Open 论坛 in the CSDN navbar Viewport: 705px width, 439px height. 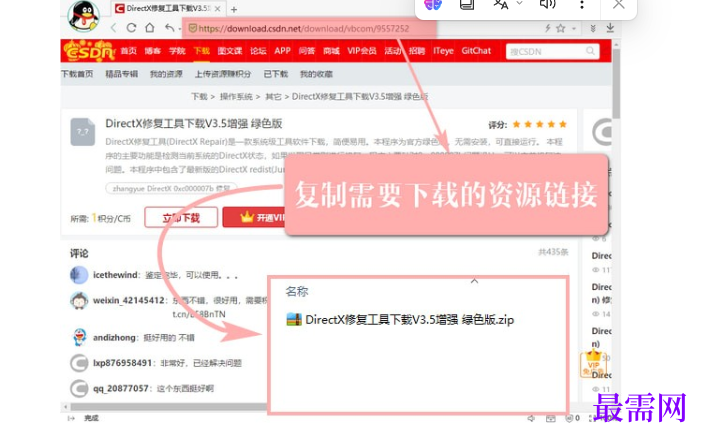click(x=258, y=51)
